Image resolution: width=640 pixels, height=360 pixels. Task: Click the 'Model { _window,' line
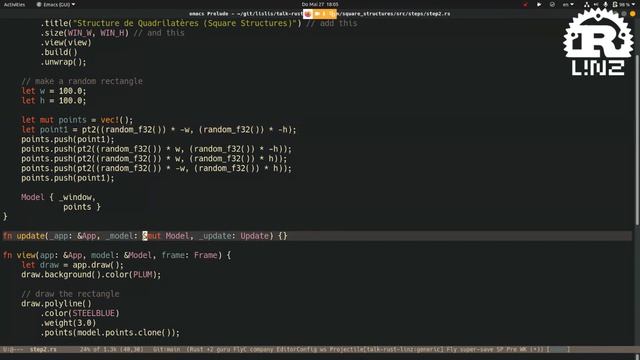[x=58, y=198]
